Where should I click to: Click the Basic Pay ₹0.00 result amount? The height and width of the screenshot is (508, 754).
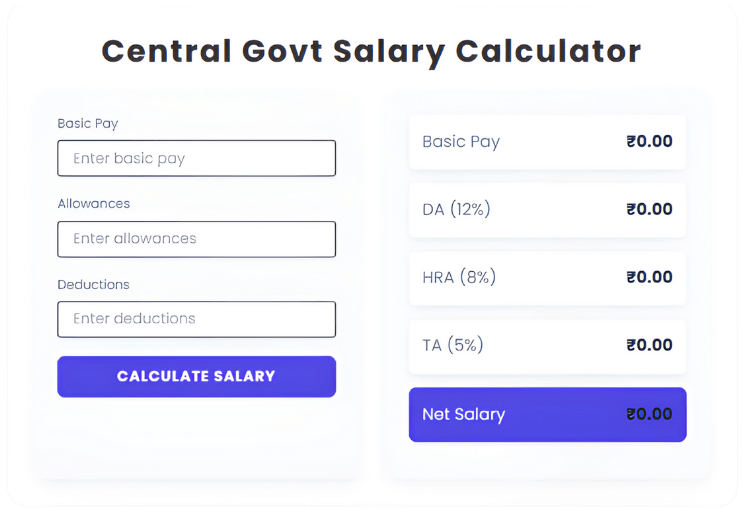[649, 141]
